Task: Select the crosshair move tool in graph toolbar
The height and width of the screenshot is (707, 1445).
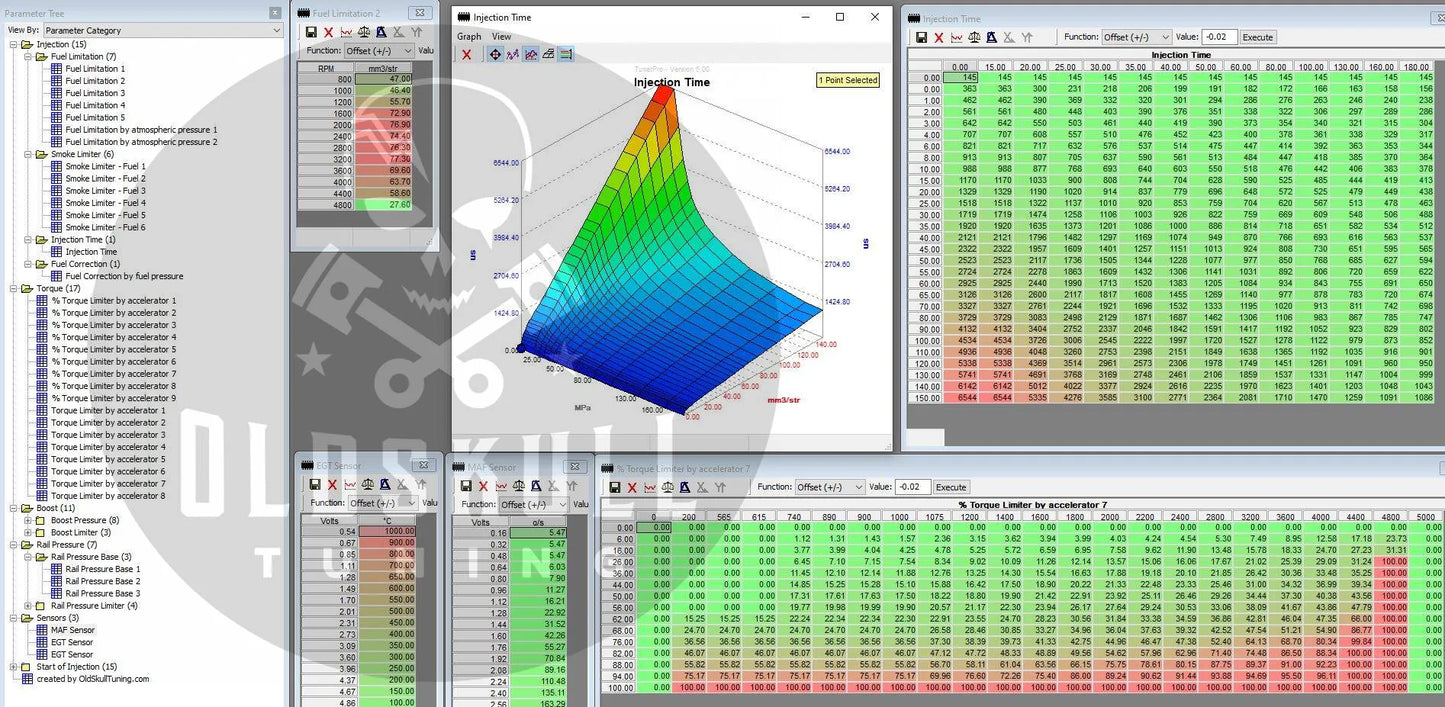Action: tap(495, 54)
